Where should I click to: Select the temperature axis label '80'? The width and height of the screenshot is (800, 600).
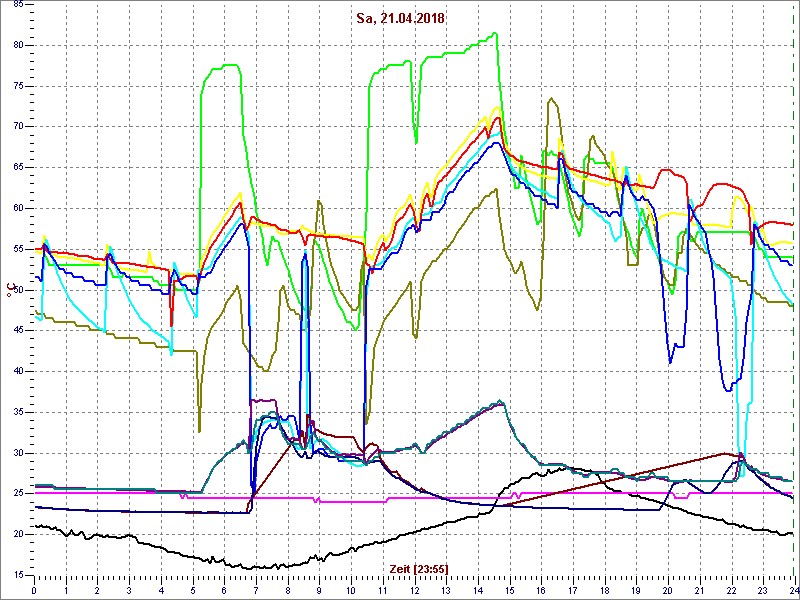tap(16, 45)
